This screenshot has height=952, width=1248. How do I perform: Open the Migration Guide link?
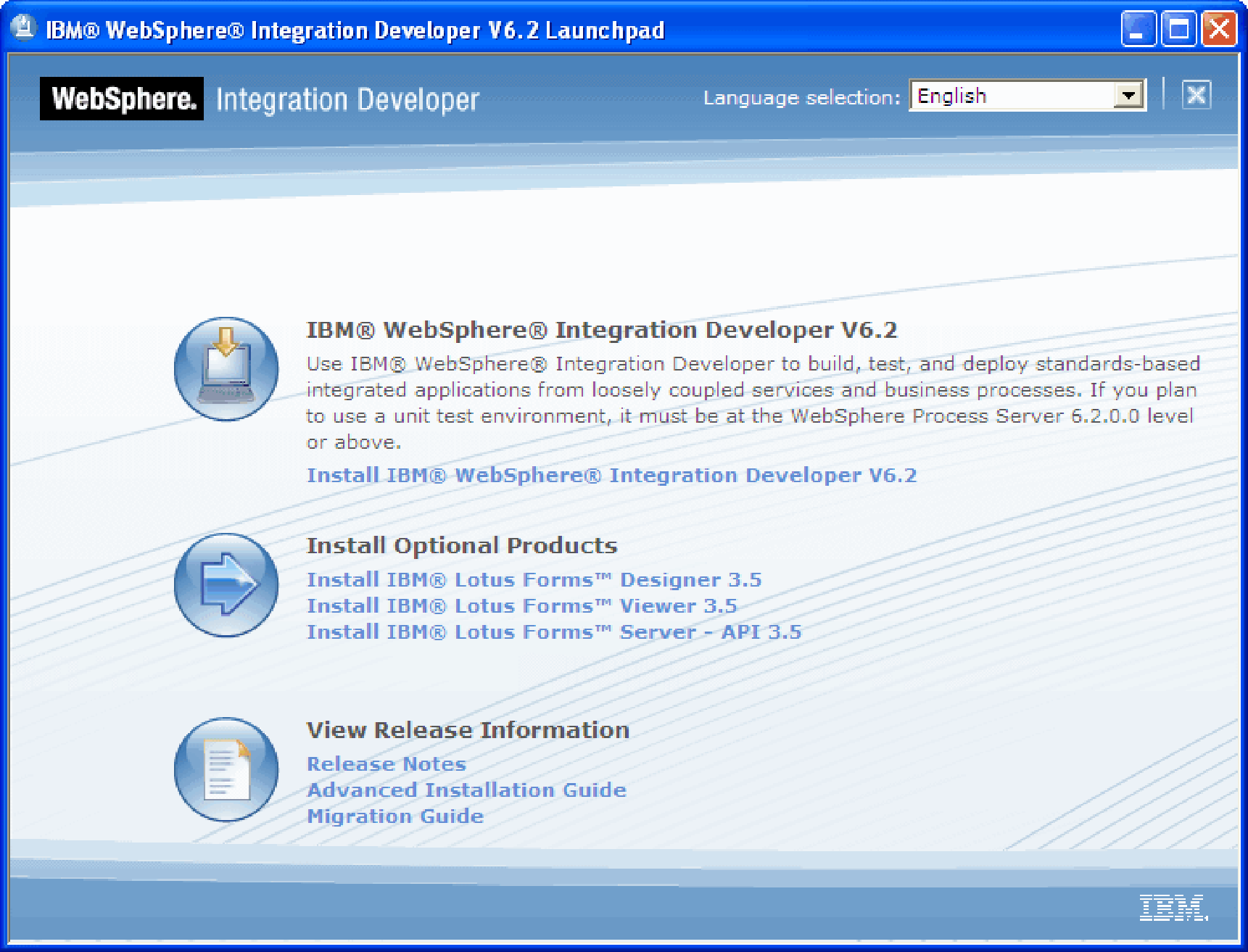395,816
